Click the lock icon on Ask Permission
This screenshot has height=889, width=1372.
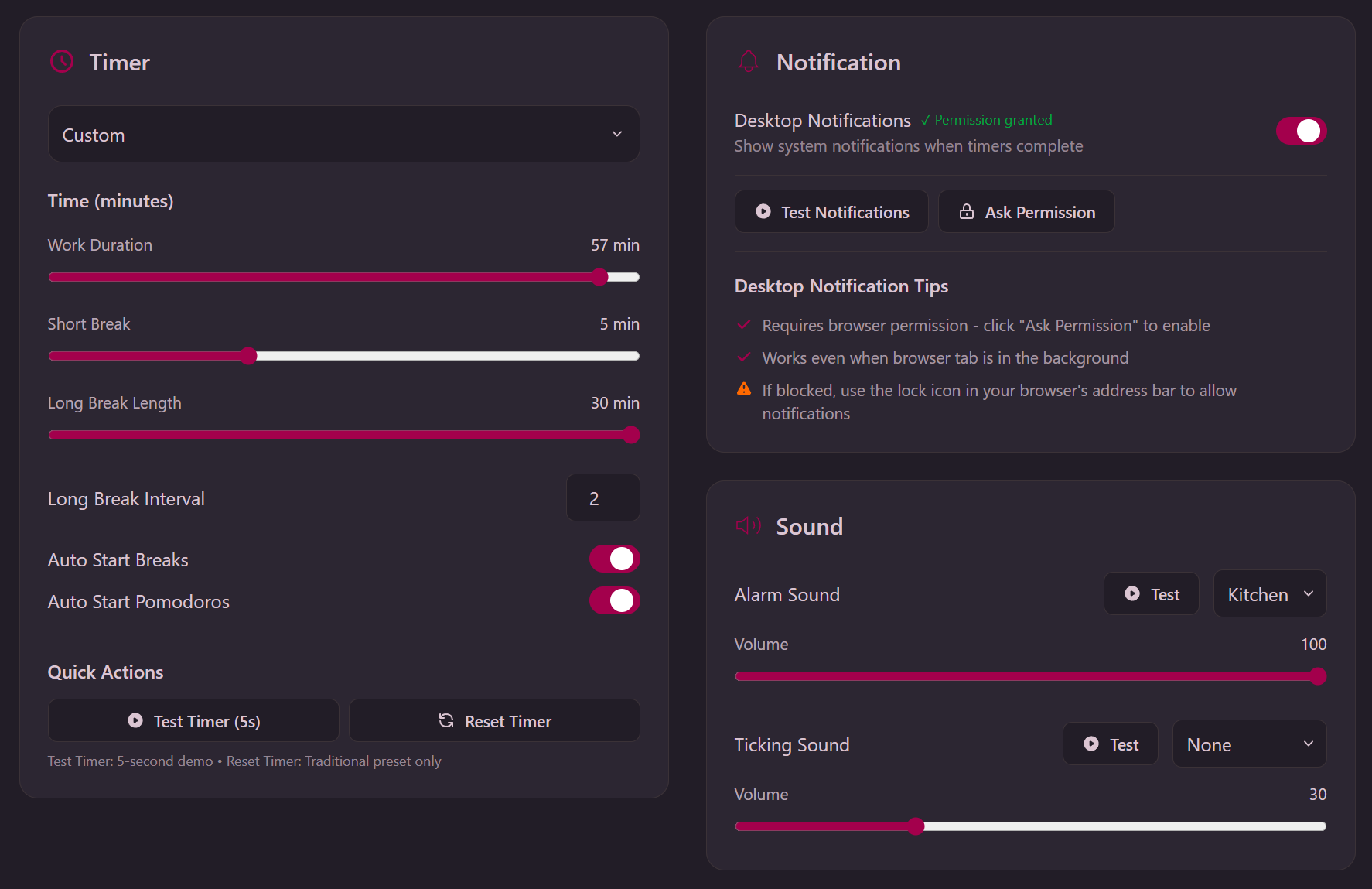[967, 211]
